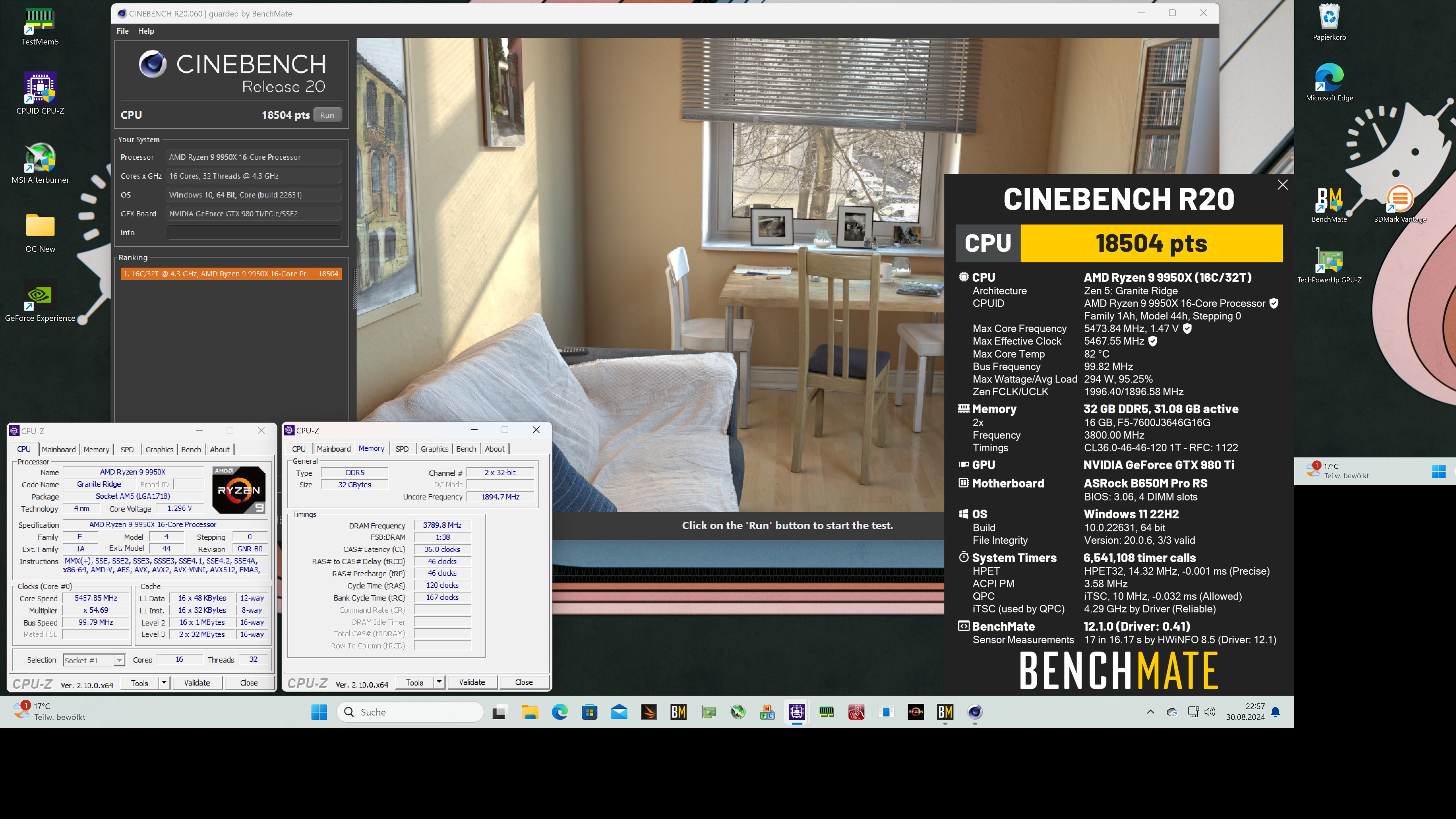Click Validate in Memory CPU-Z window

[472, 681]
